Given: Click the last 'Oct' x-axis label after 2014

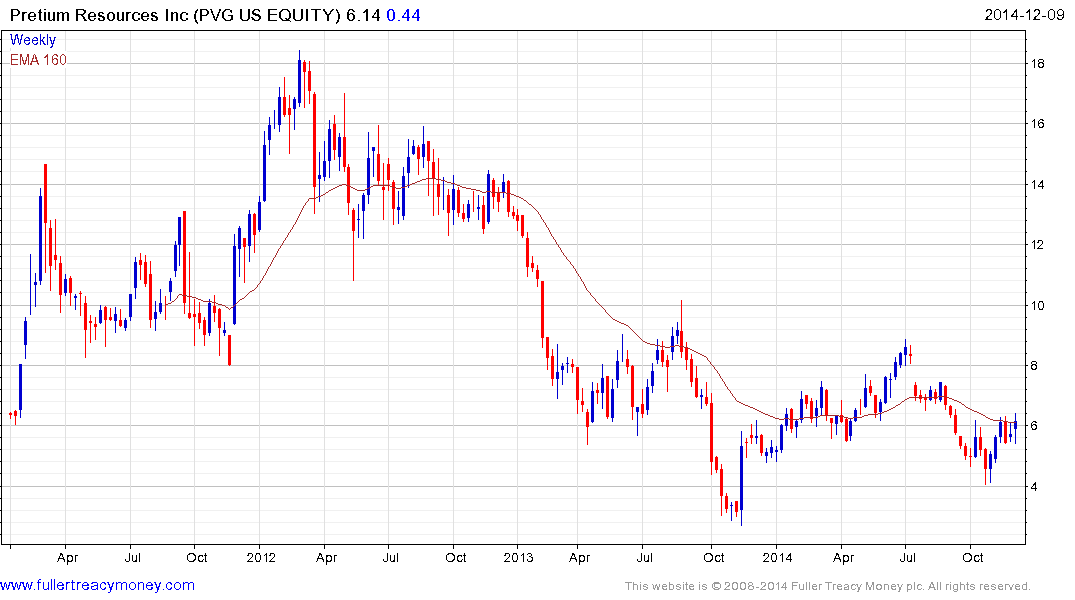Looking at the screenshot, I should click(x=973, y=557).
